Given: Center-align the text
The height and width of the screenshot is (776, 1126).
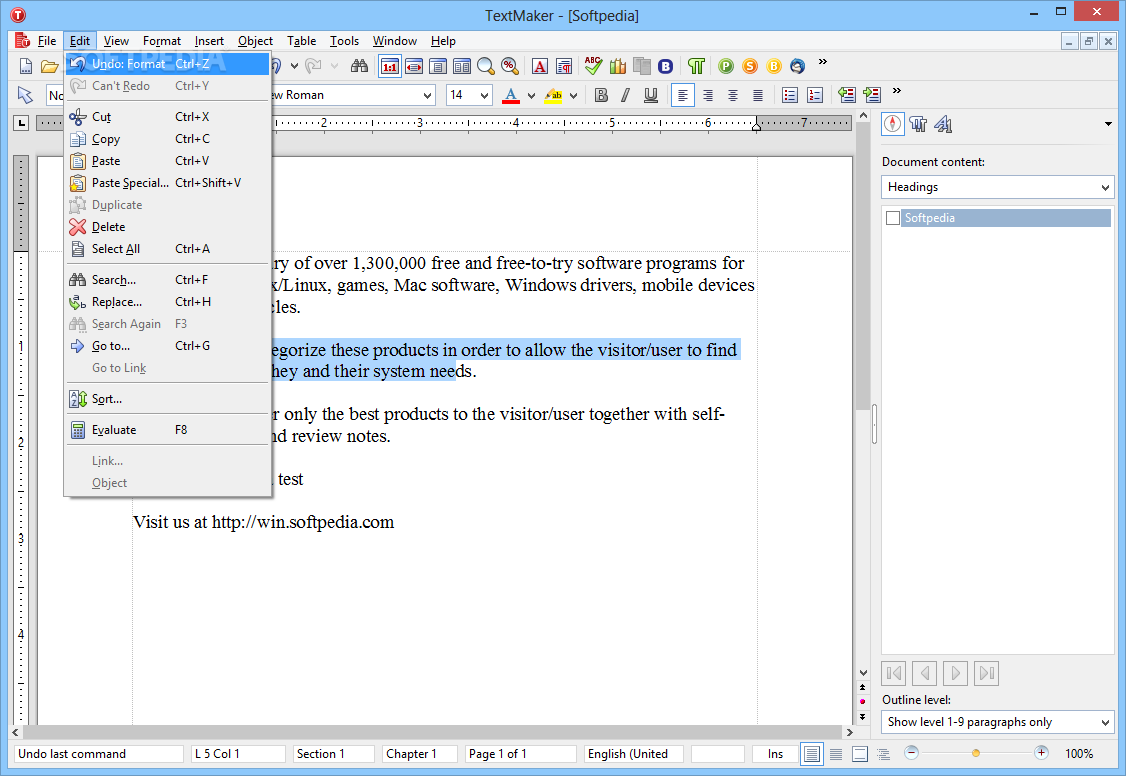Looking at the screenshot, I should point(732,95).
